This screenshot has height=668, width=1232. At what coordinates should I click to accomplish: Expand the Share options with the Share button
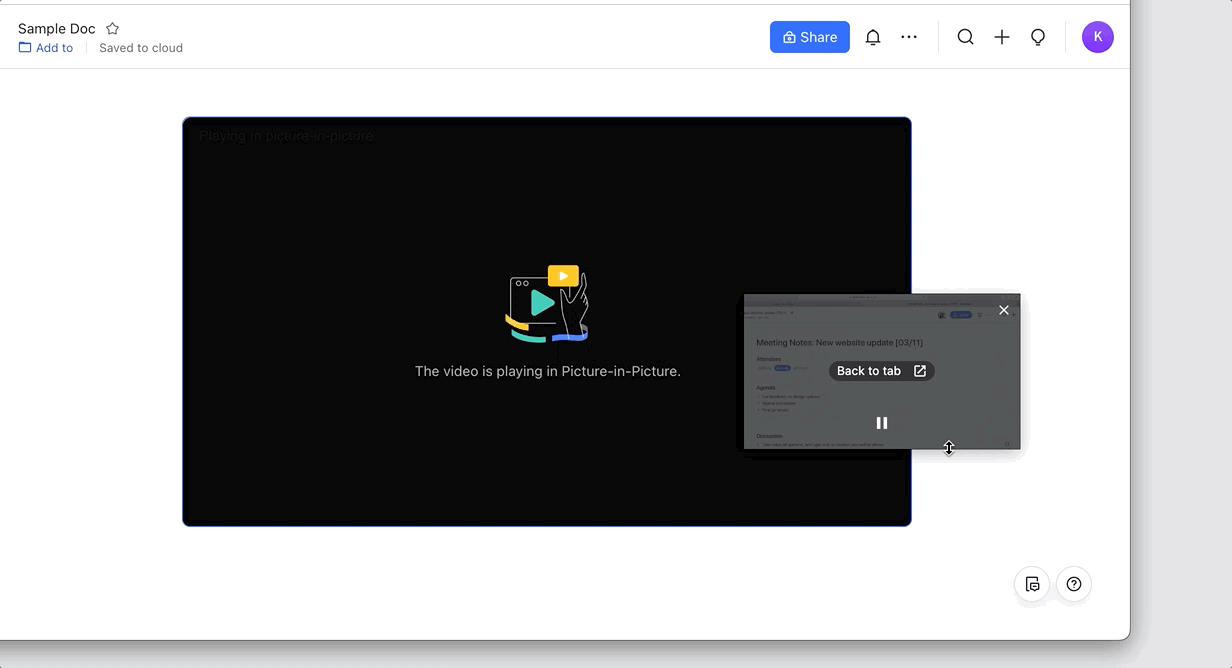coord(809,37)
